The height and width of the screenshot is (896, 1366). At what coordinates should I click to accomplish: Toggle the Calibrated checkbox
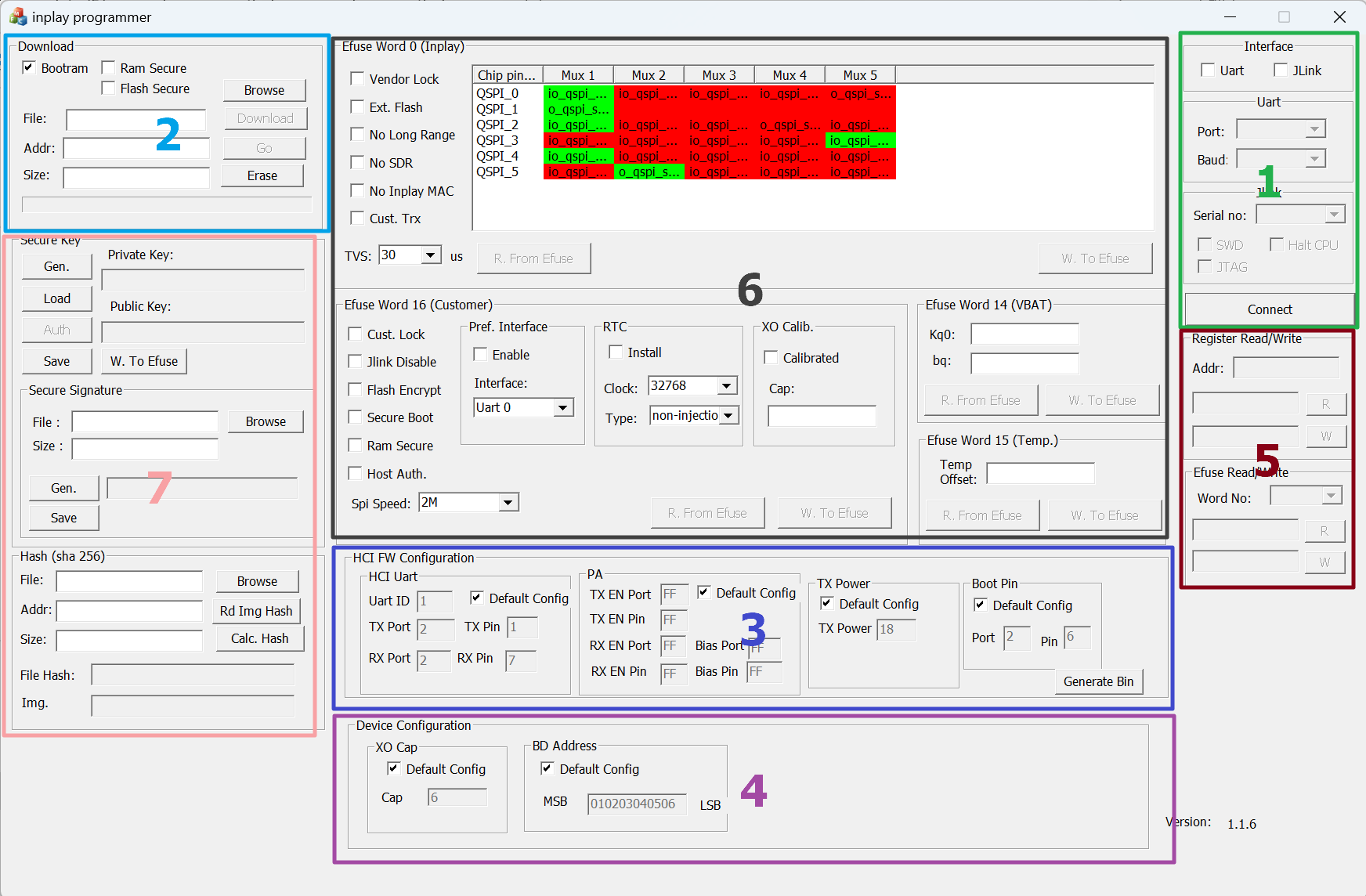pyautogui.click(x=771, y=357)
